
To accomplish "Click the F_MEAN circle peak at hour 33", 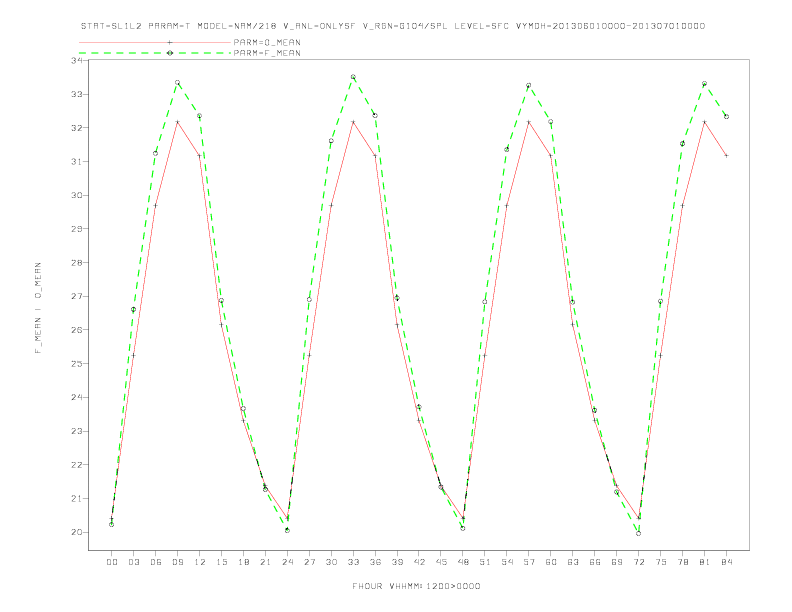I will [353, 77].
